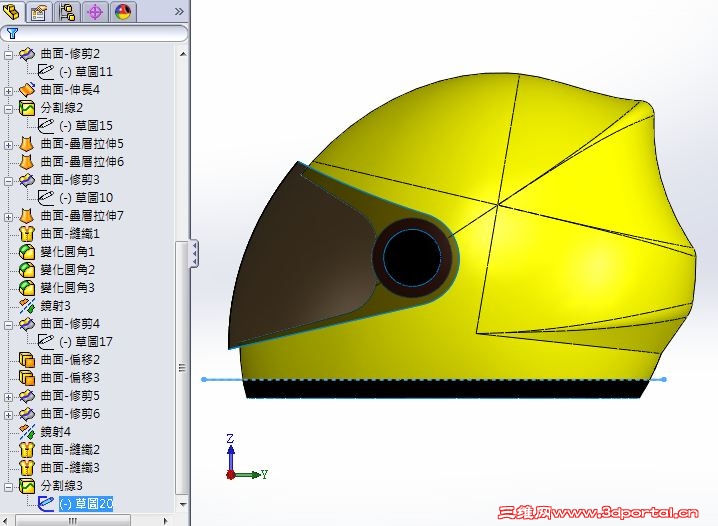Select sketch icon of 草圖15
This screenshot has width=718, height=526.
(x=45, y=126)
